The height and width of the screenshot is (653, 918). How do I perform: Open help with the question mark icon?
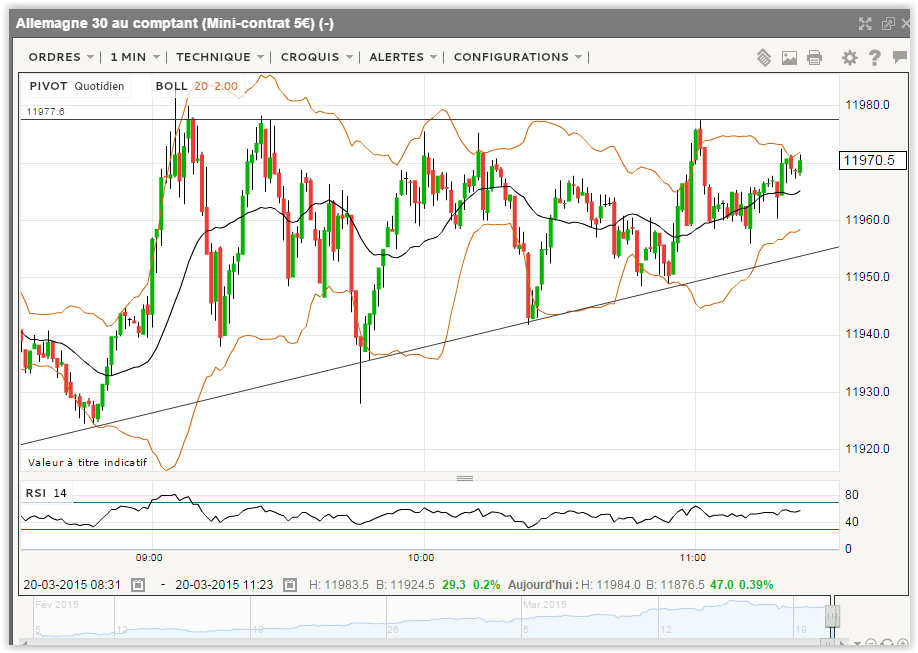875,57
